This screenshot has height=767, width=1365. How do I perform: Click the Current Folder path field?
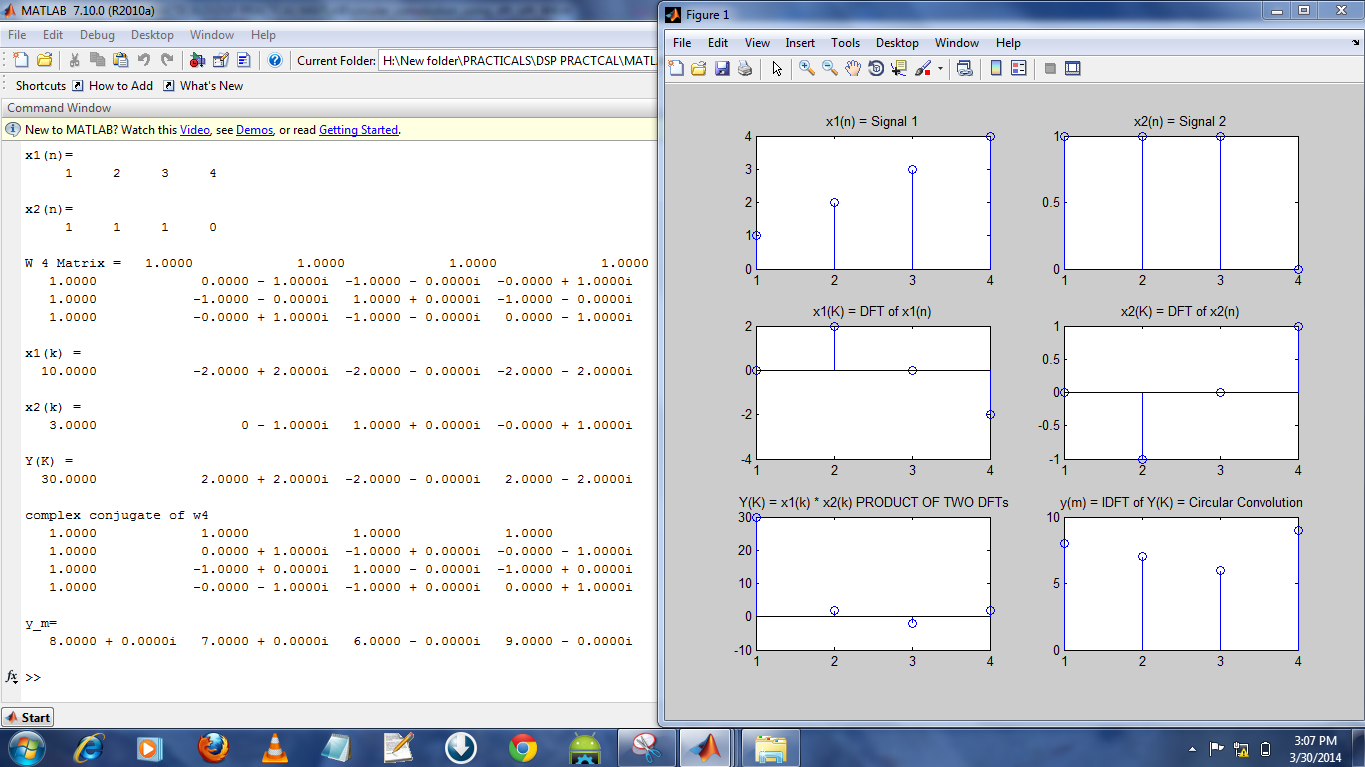[517, 61]
